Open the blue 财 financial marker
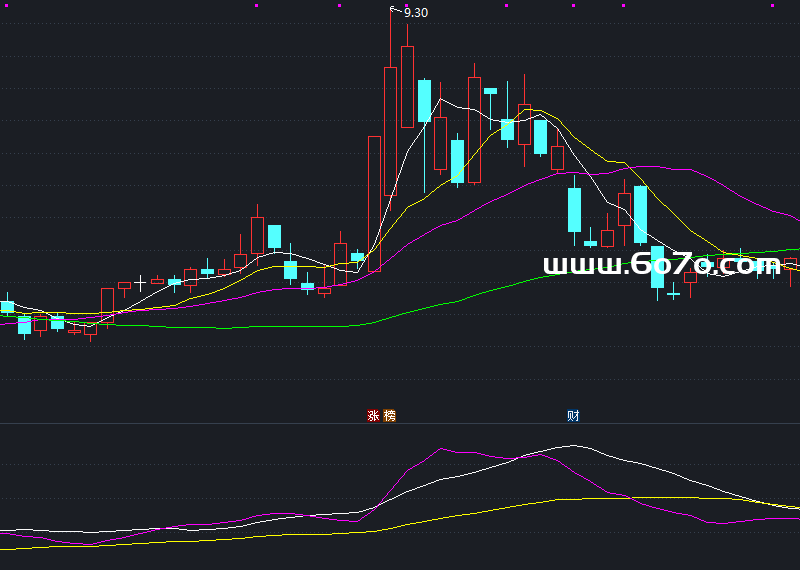 (x=573, y=416)
